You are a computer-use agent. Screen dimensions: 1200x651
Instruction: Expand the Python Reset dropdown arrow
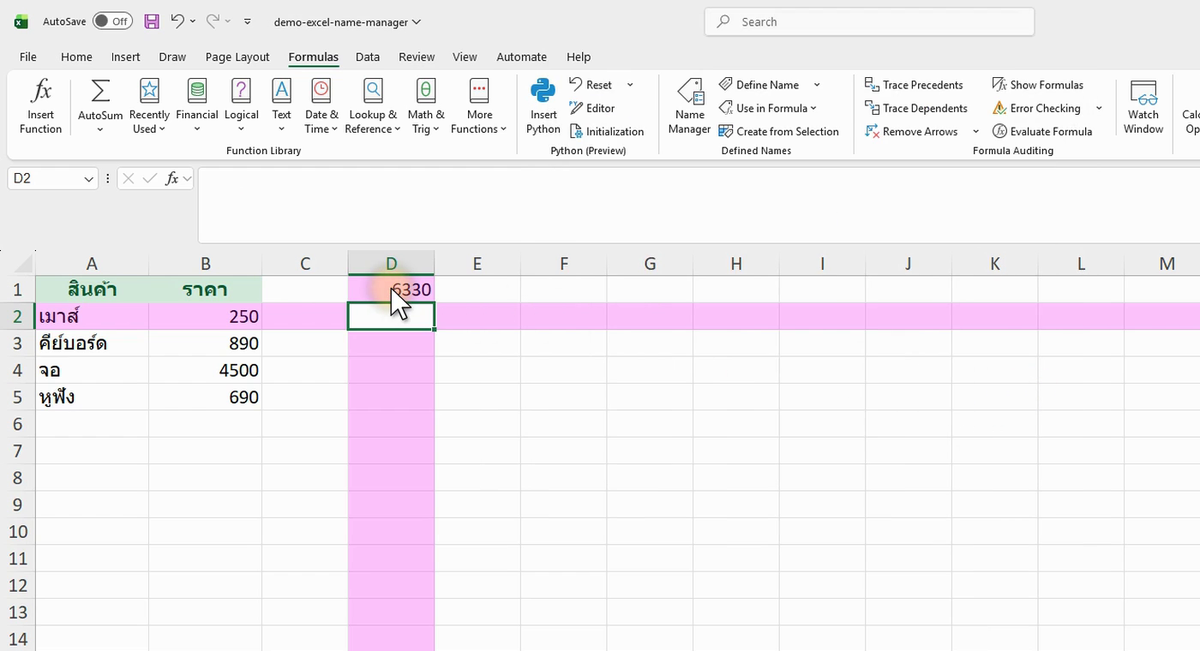(x=630, y=85)
